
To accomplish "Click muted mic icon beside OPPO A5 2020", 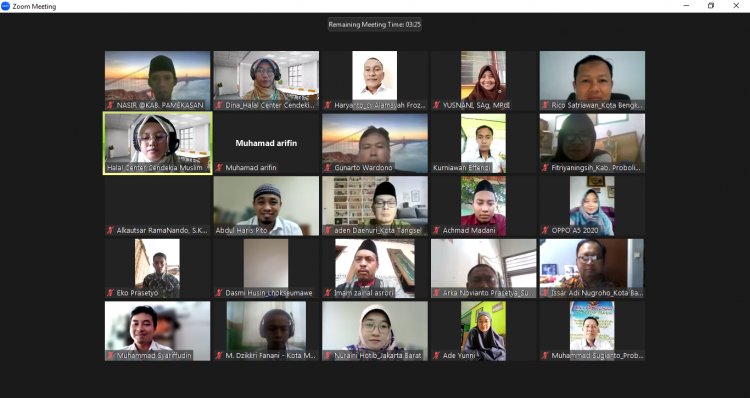I will [x=545, y=231].
